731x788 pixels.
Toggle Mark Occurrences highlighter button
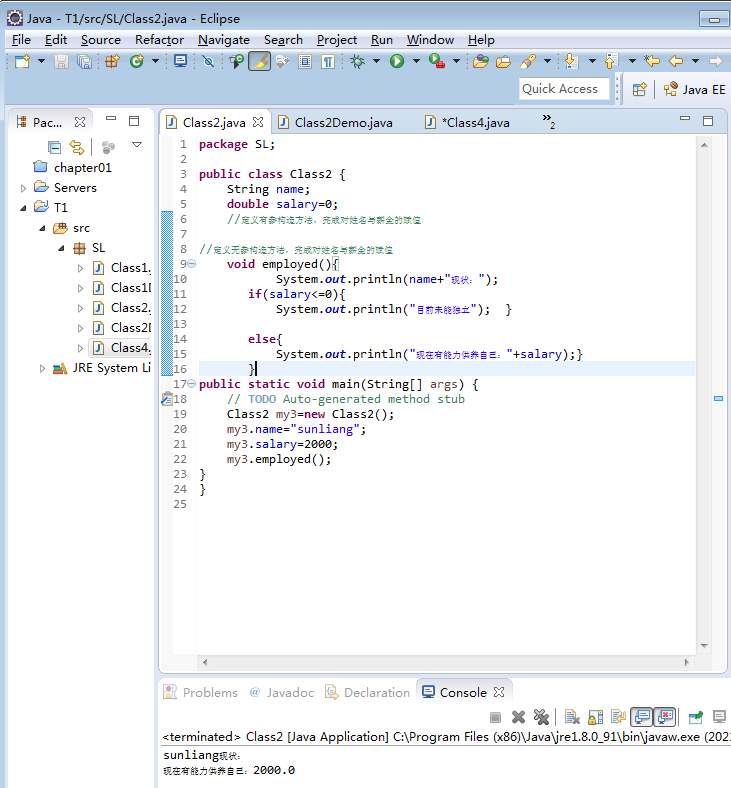coord(259,62)
